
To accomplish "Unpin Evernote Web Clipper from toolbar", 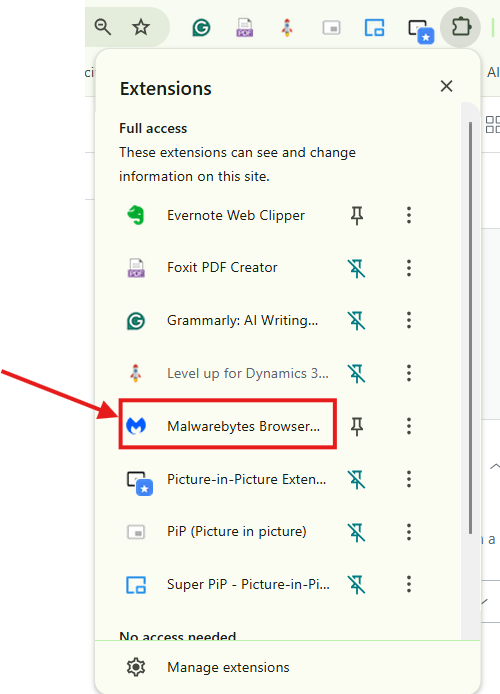I will point(357,216).
